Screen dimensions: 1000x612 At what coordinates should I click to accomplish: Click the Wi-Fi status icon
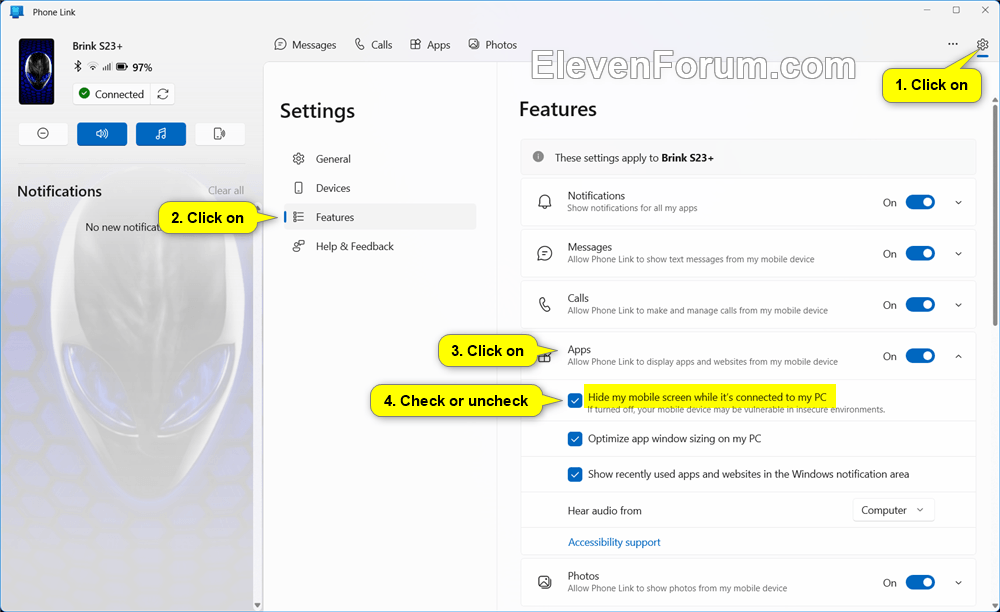pyautogui.click(x=92, y=66)
